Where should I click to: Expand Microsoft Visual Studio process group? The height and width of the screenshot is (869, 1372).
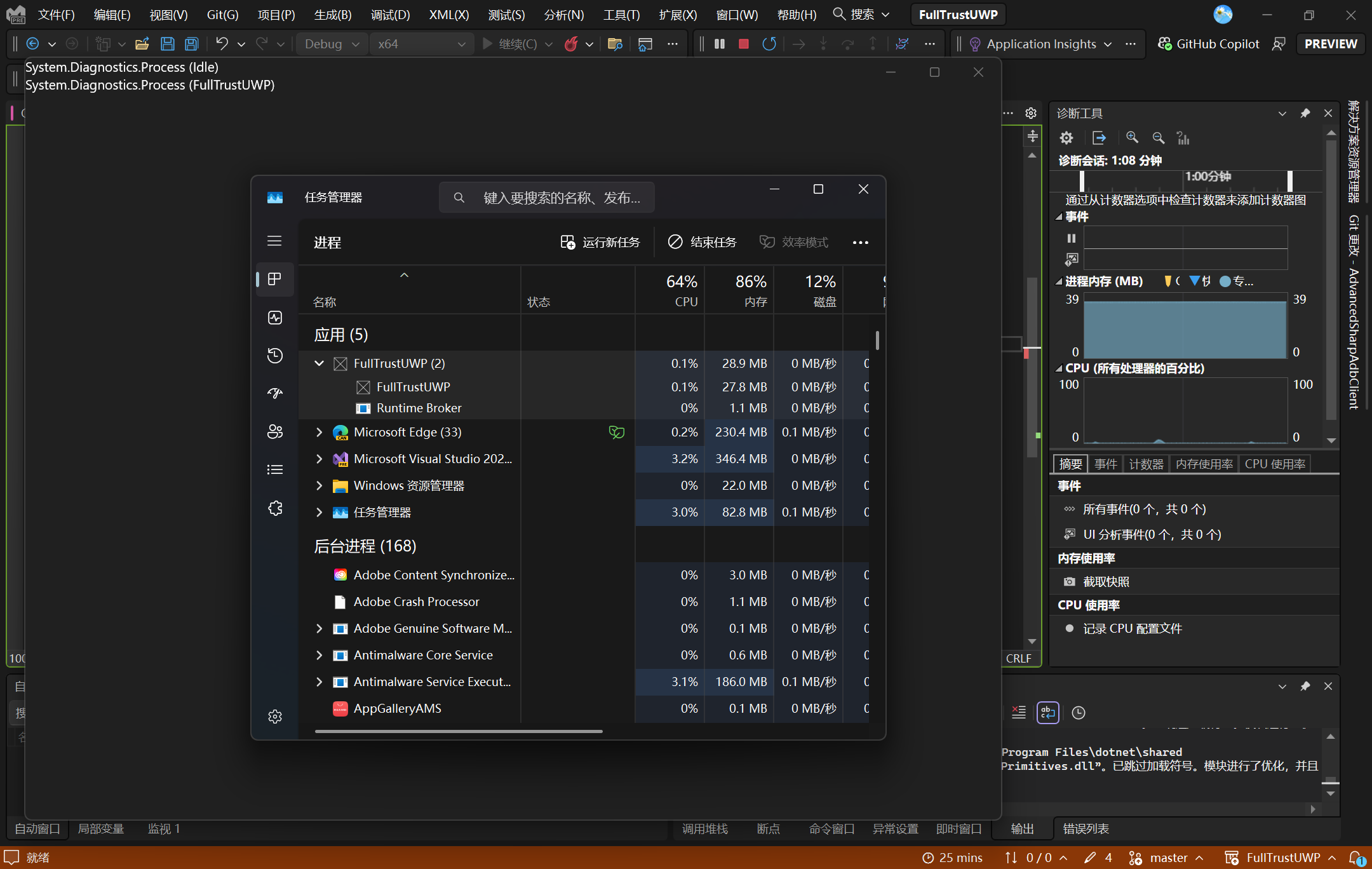coord(319,459)
